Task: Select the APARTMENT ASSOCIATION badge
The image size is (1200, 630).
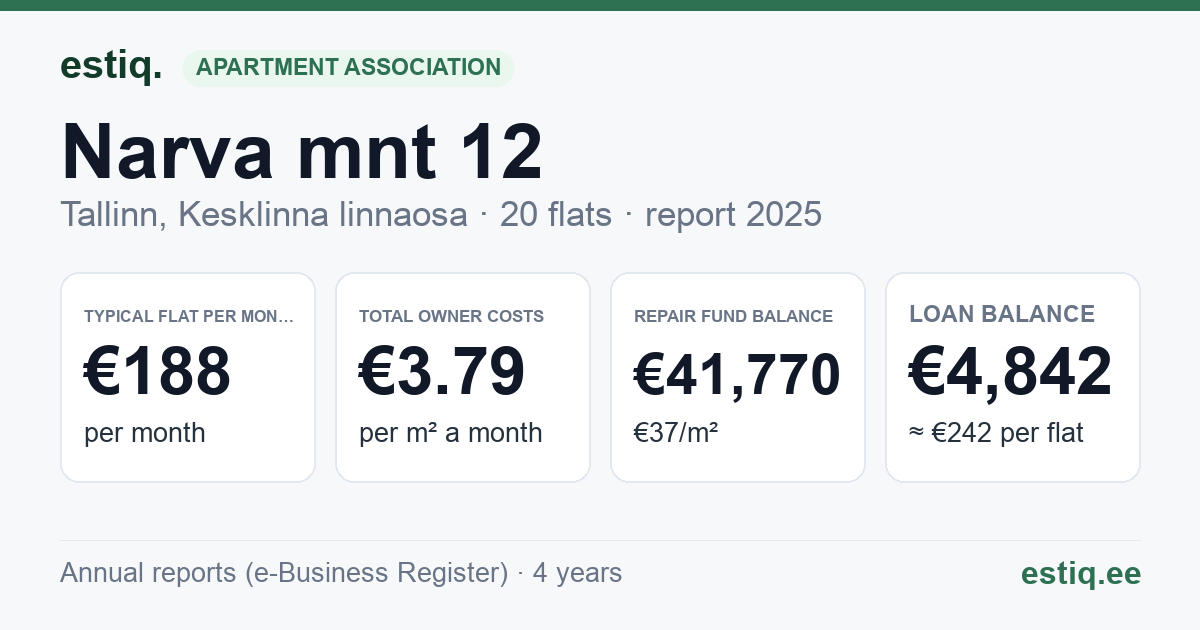Action: click(x=348, y=68)
